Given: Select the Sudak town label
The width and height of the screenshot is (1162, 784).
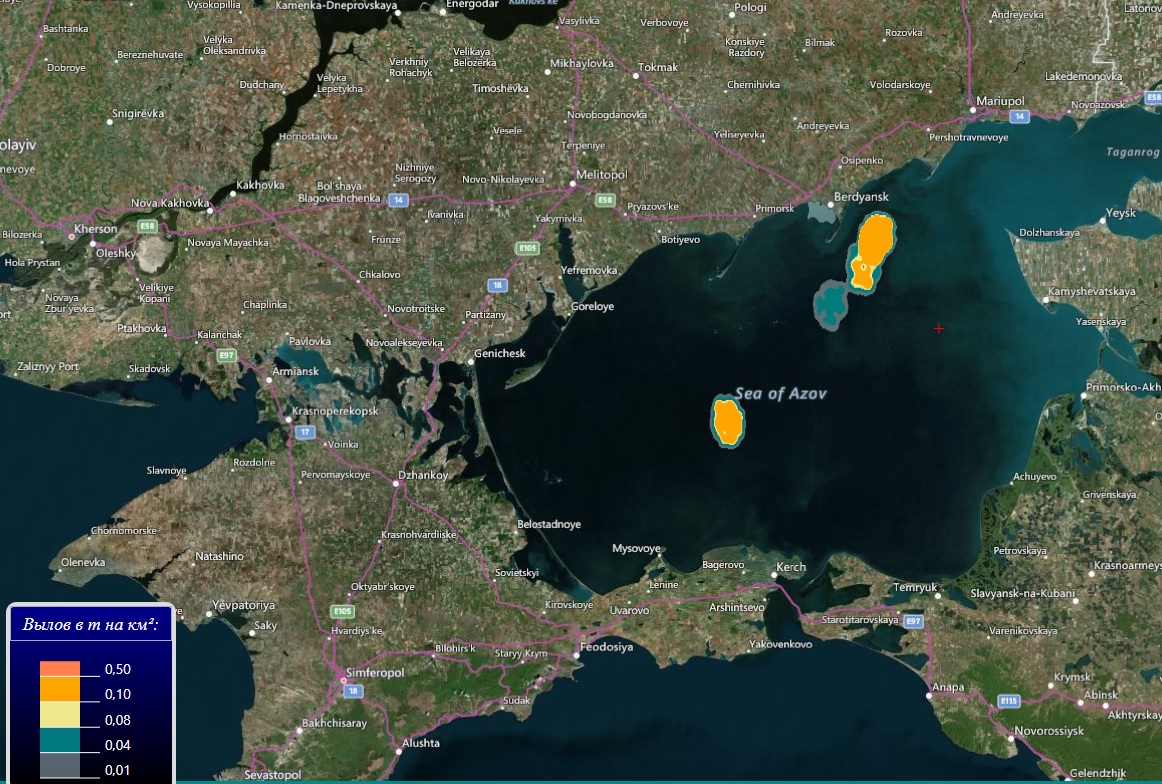Looking at the screenshot, I should (517, 700).
